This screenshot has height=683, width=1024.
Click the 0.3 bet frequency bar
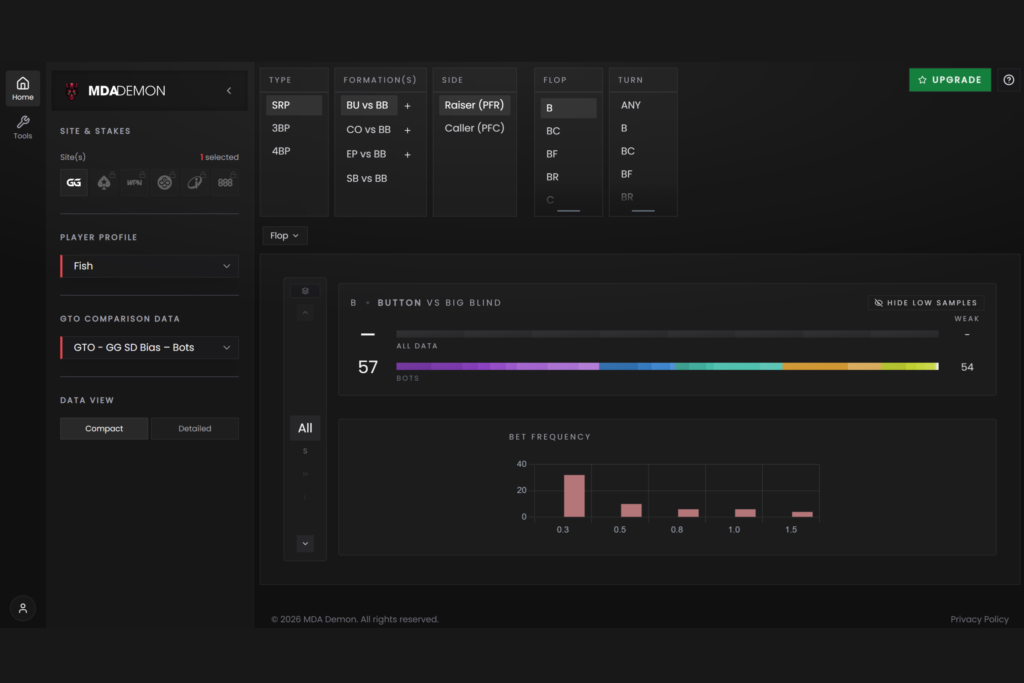574,496
